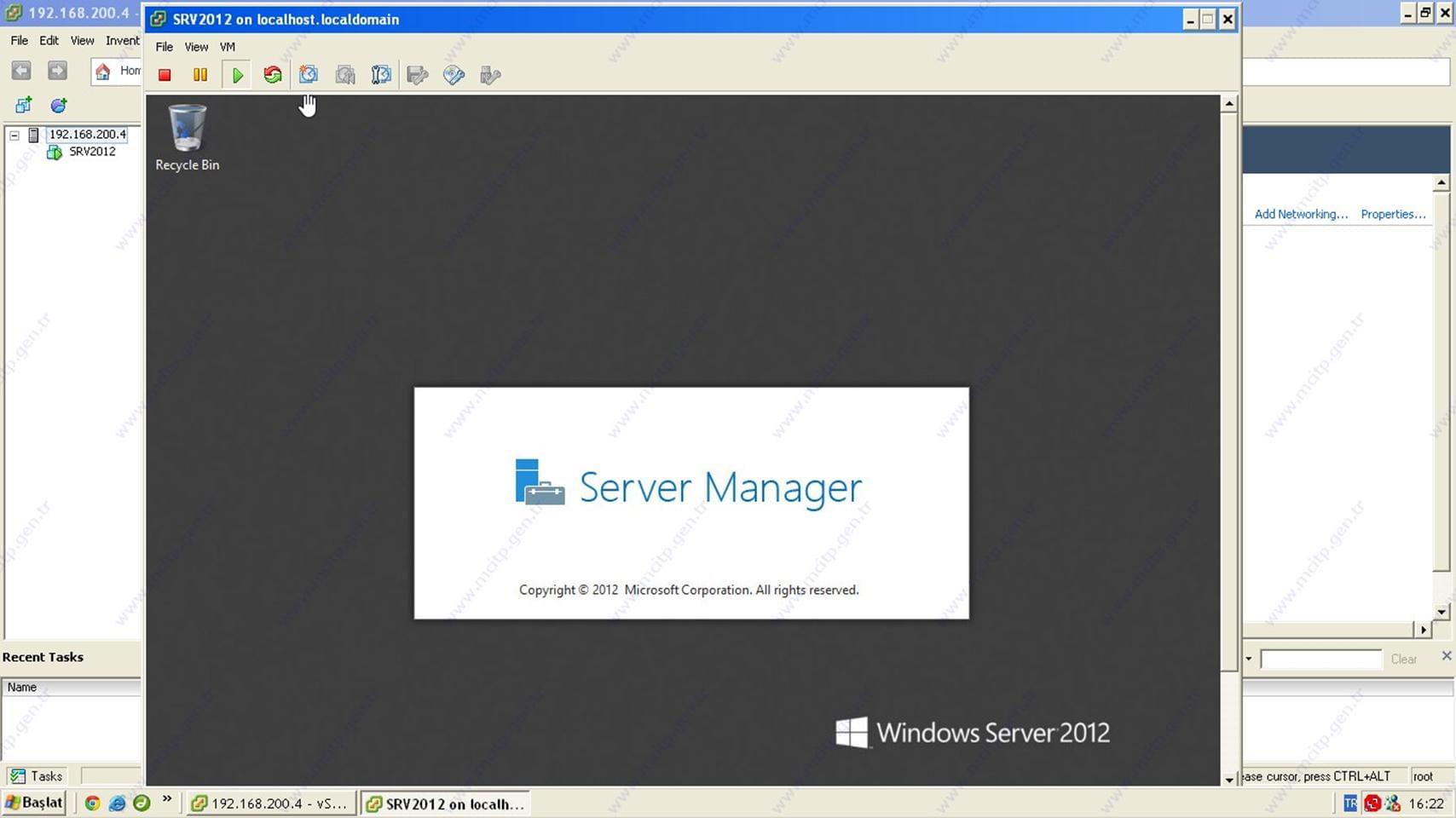Close the Recent Tasks filter bar with X
Screen dimensions: 1456x818
tap(1446, 655)
